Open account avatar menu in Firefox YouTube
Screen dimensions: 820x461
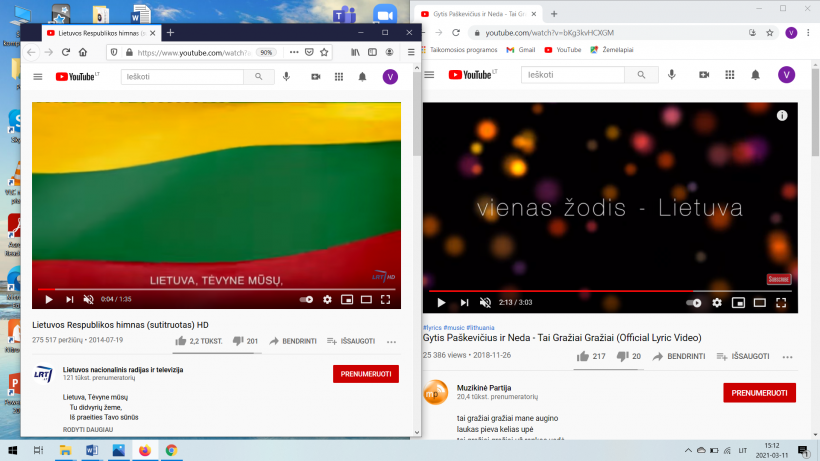pos(390,77)
